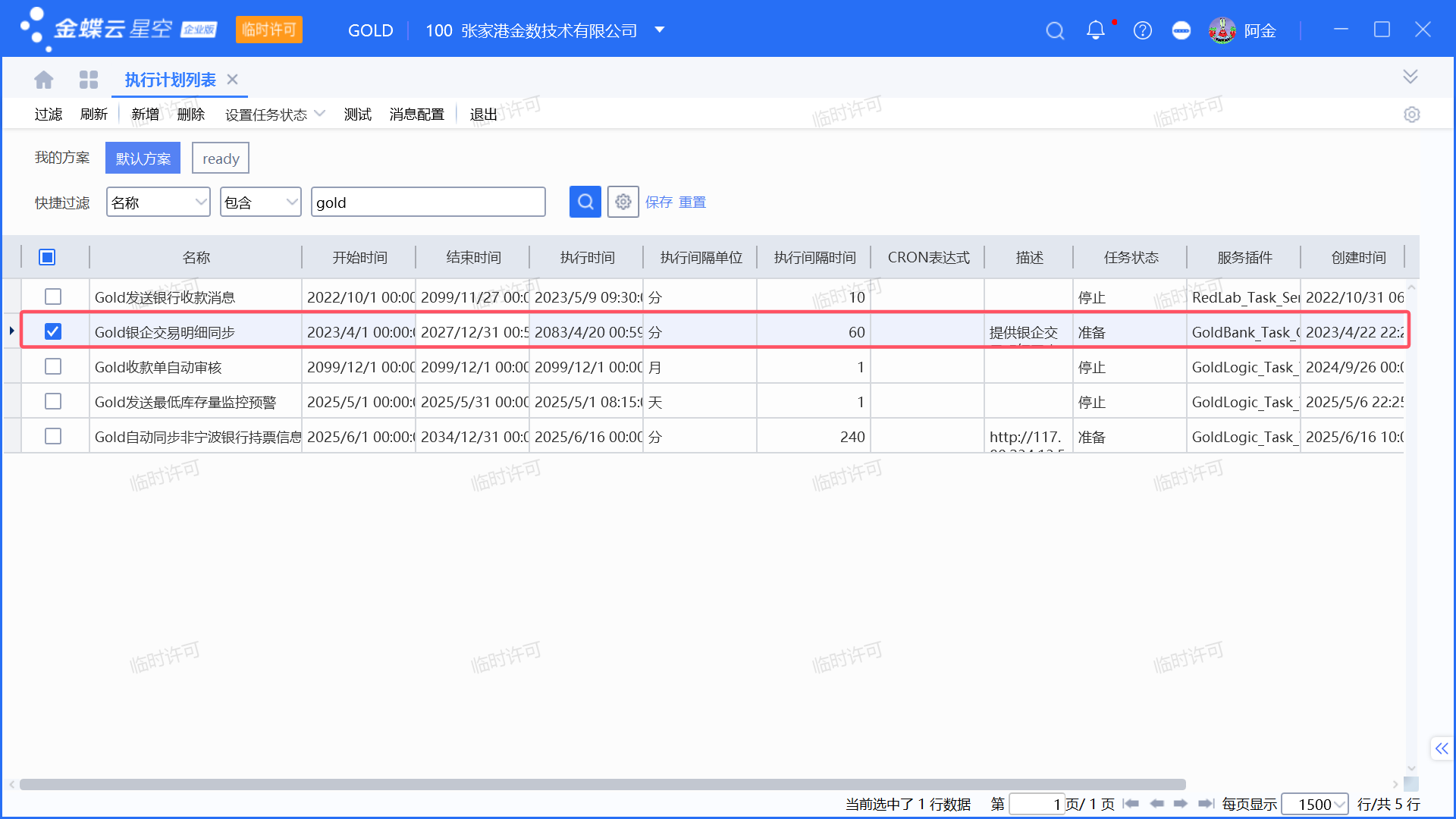Screen dimensions: 1456x819
Task: Click the 保存 link
Action: (659, 202)
